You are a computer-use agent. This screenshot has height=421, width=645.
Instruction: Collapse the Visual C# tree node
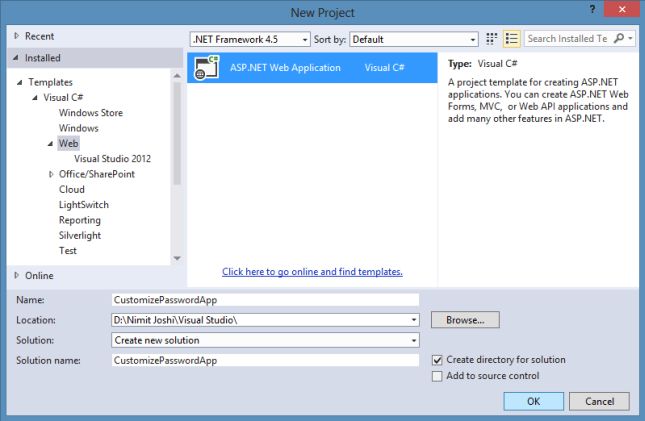click(x=35, y=98)
